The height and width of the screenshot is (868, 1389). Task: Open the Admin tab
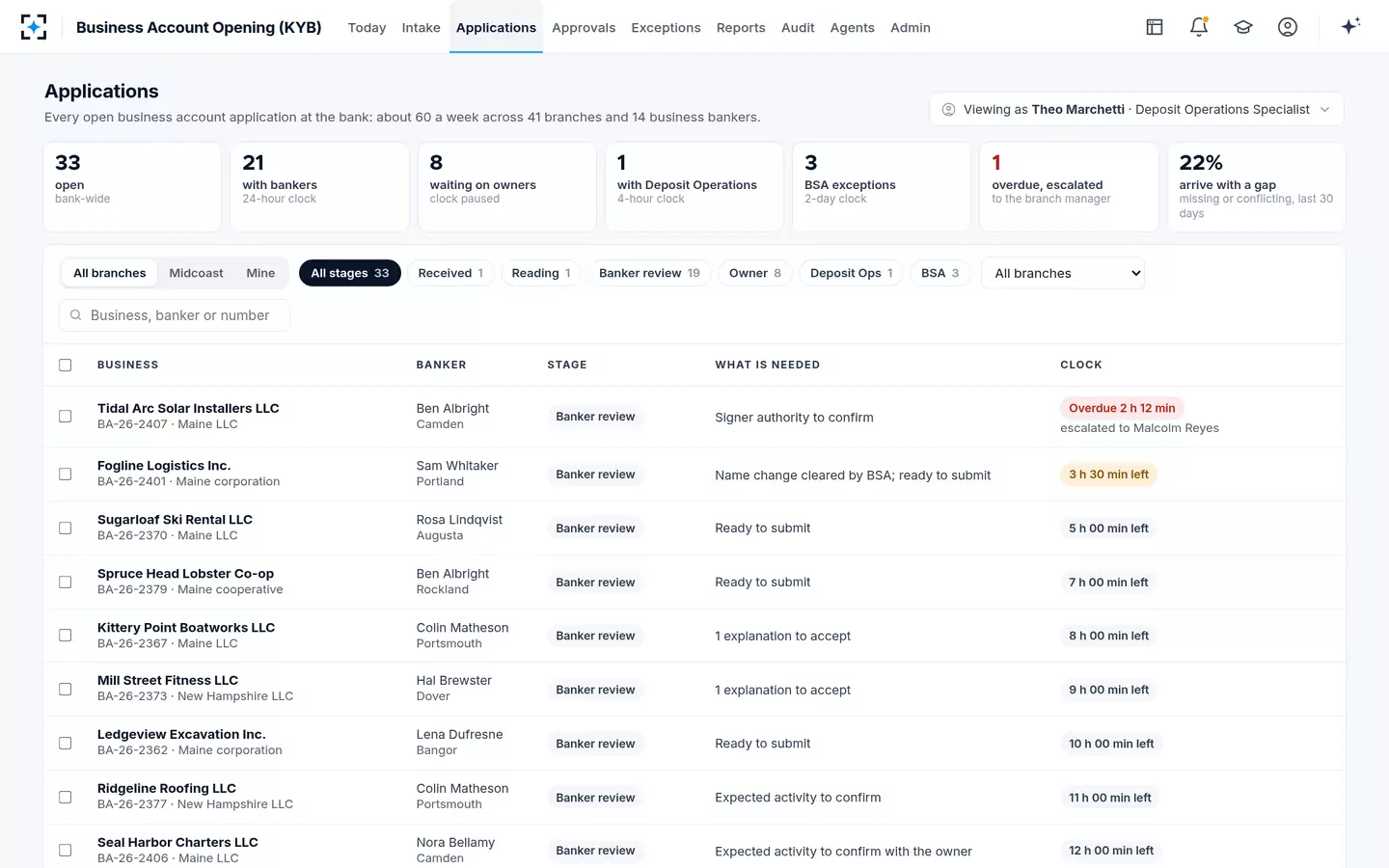(911, 27)
